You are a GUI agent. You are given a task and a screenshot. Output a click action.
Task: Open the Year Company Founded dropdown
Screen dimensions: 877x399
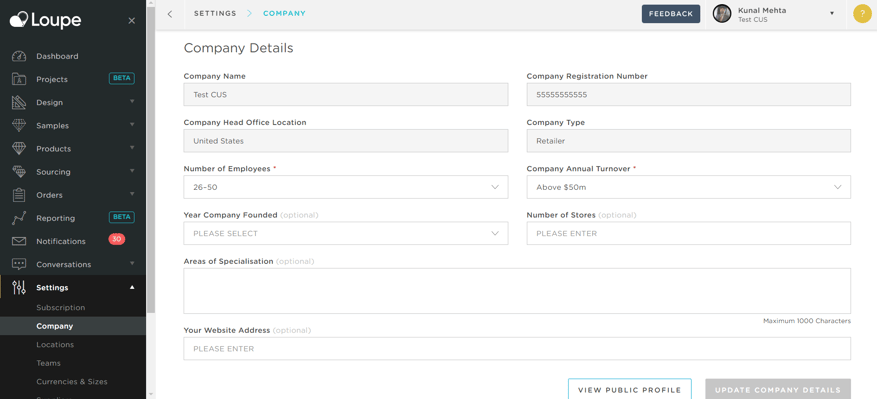tap(346, 233)
